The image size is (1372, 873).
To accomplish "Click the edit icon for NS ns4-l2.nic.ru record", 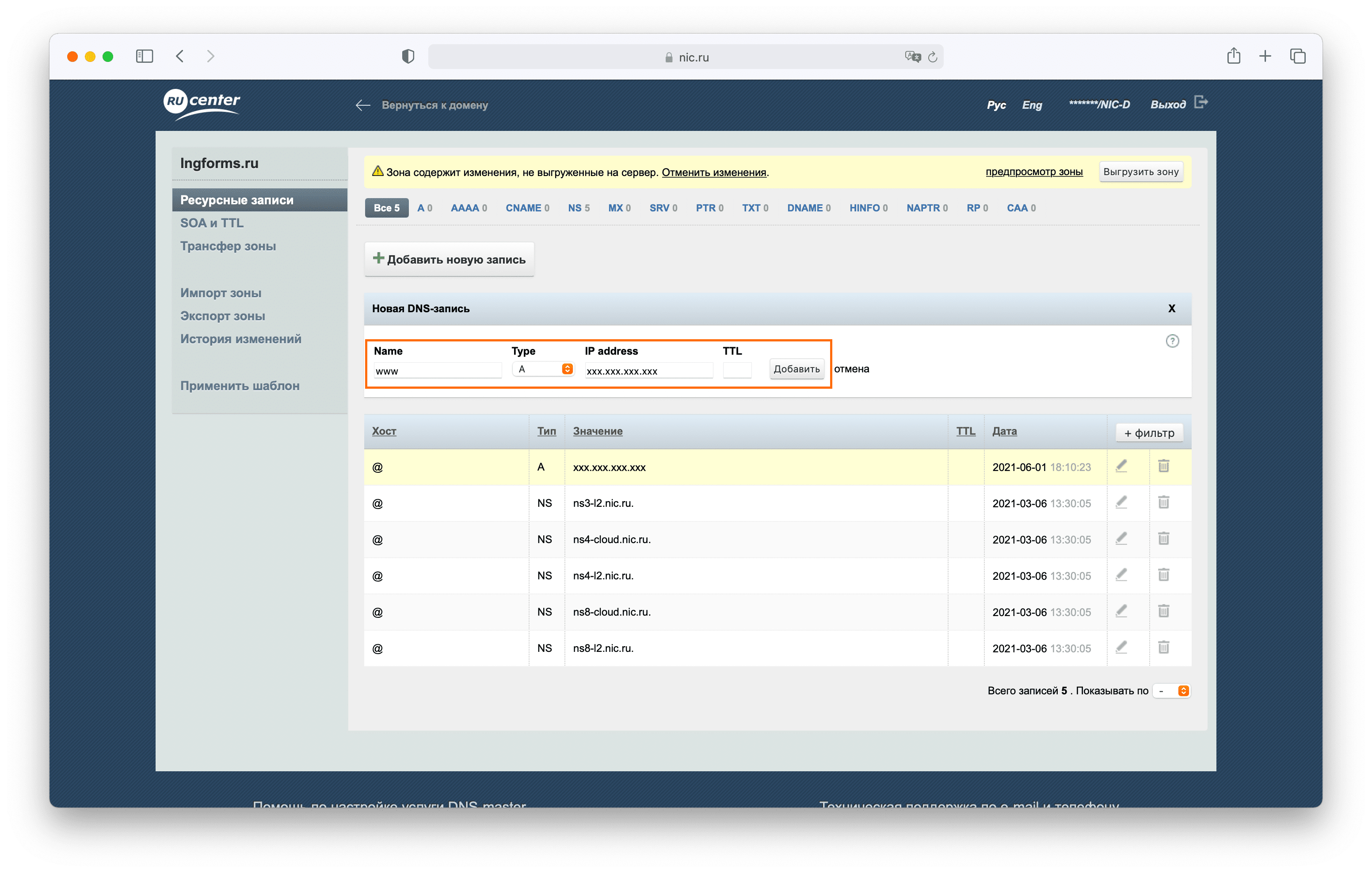I will click(x=1121, y=575).
